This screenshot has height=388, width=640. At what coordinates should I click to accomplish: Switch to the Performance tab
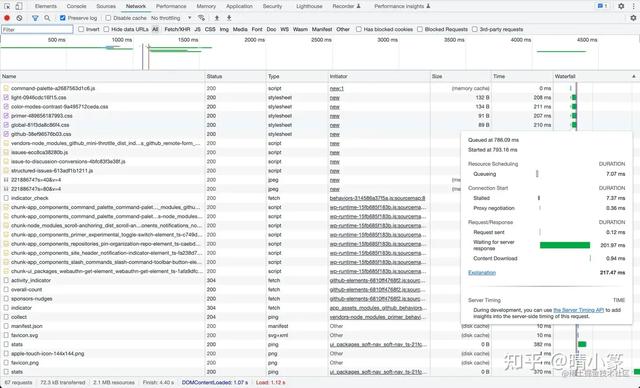point(171,6)
